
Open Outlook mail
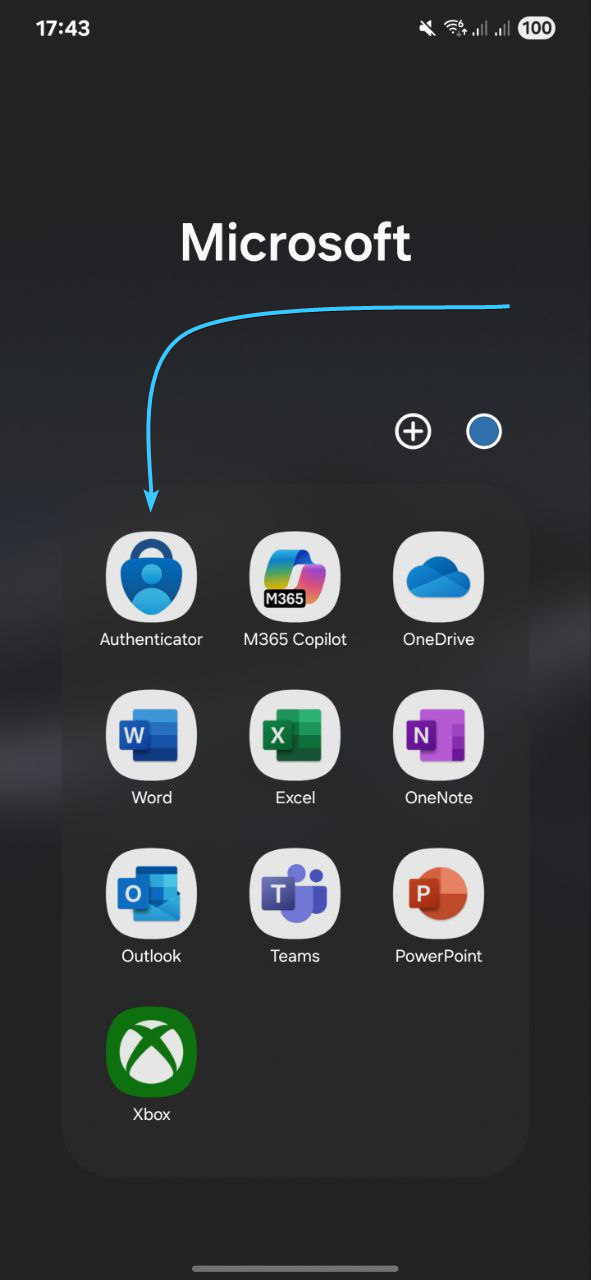coord(151,894)
